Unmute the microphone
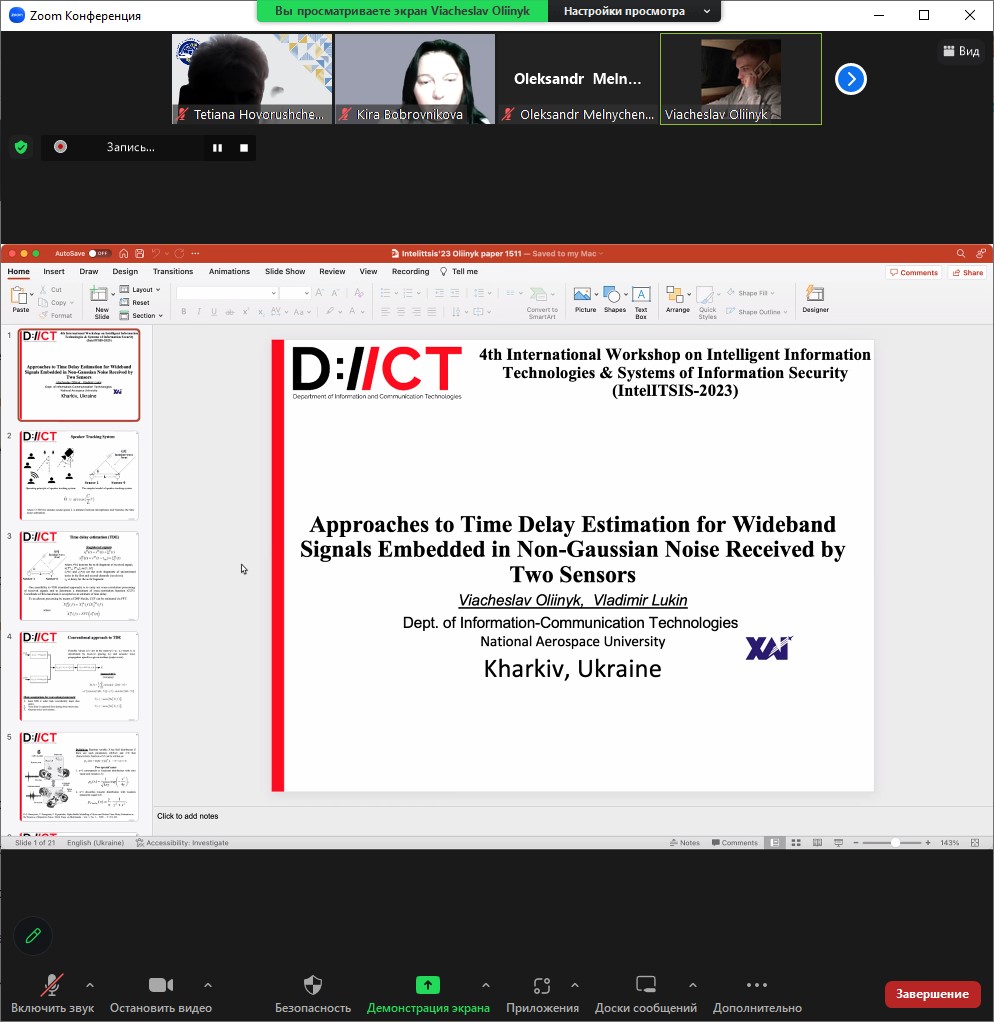 pos(52,986)
